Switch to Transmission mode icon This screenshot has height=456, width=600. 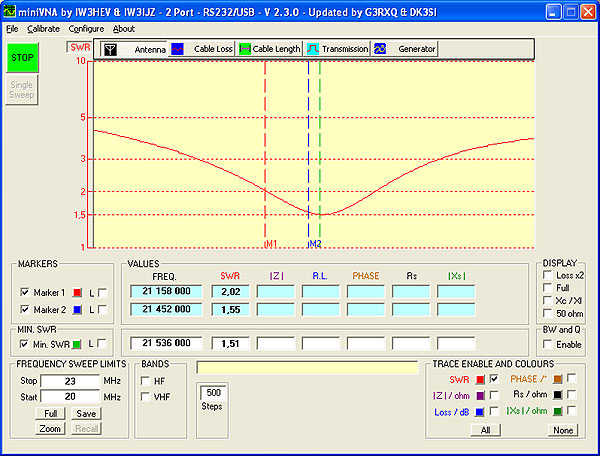pos(313,48)
